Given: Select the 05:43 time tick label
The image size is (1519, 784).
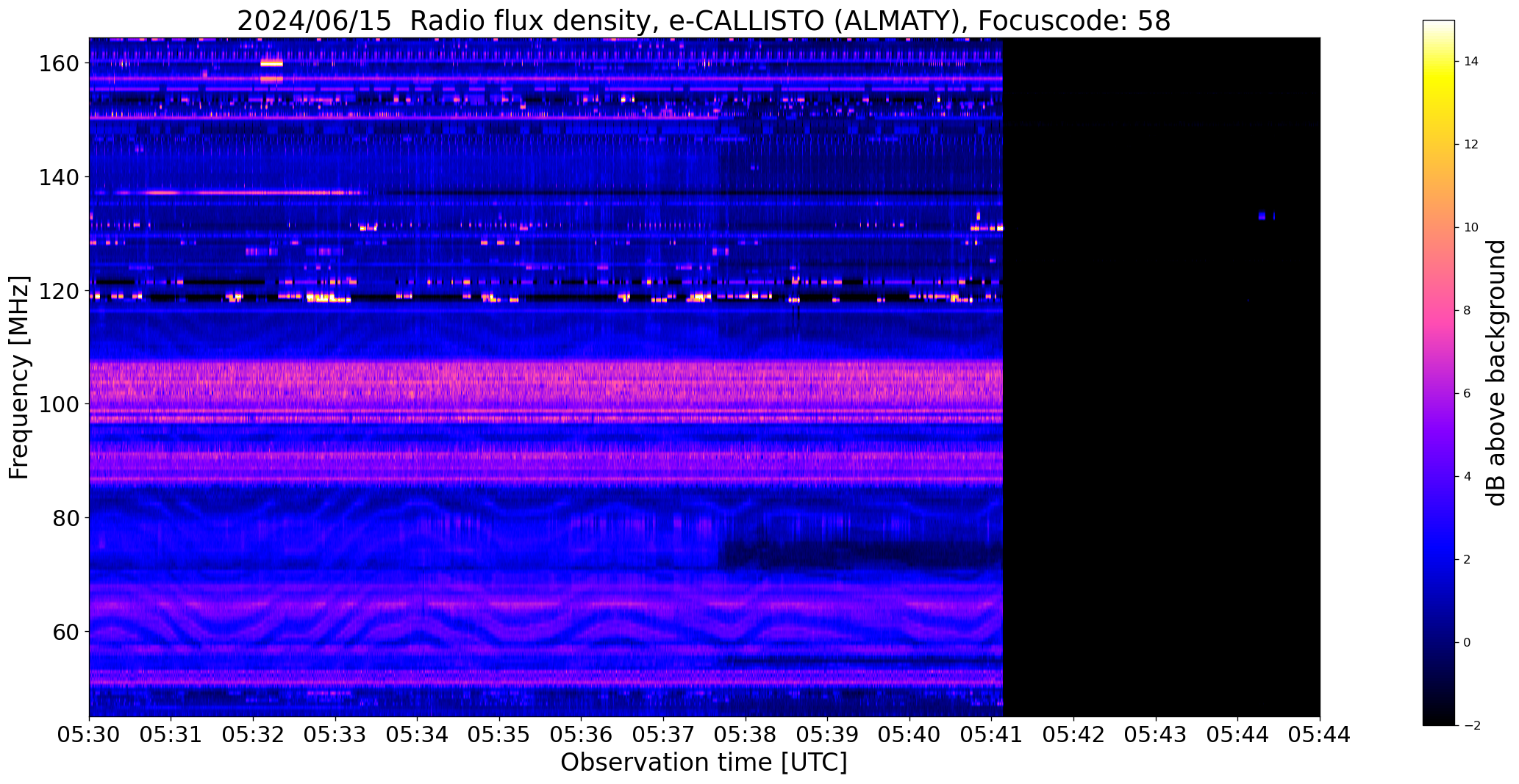Looking at the screenshot, I should coord(1157,735).
